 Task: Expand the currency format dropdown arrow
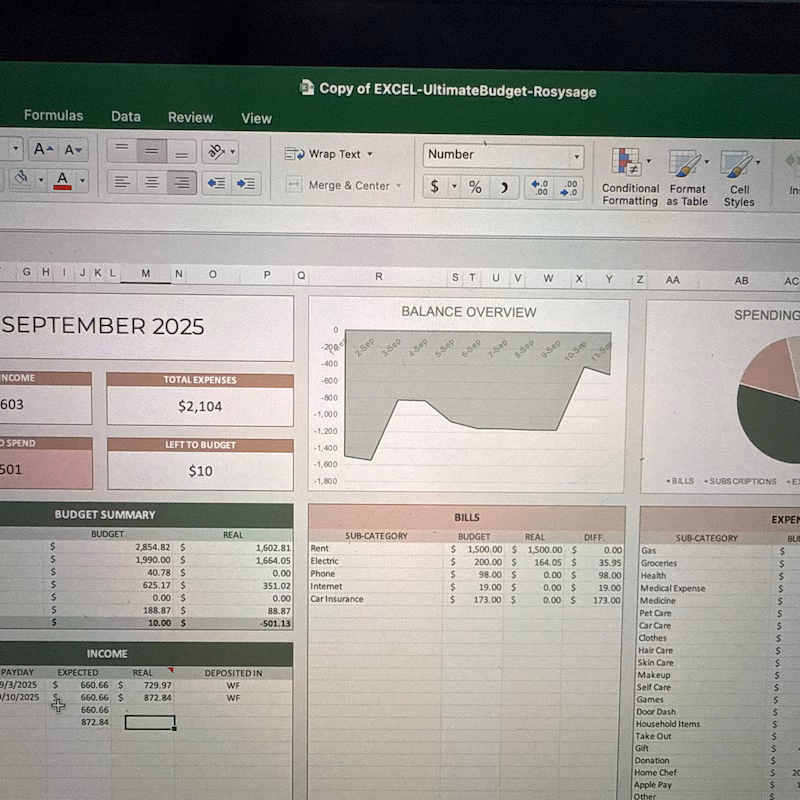tap(453, 187)
